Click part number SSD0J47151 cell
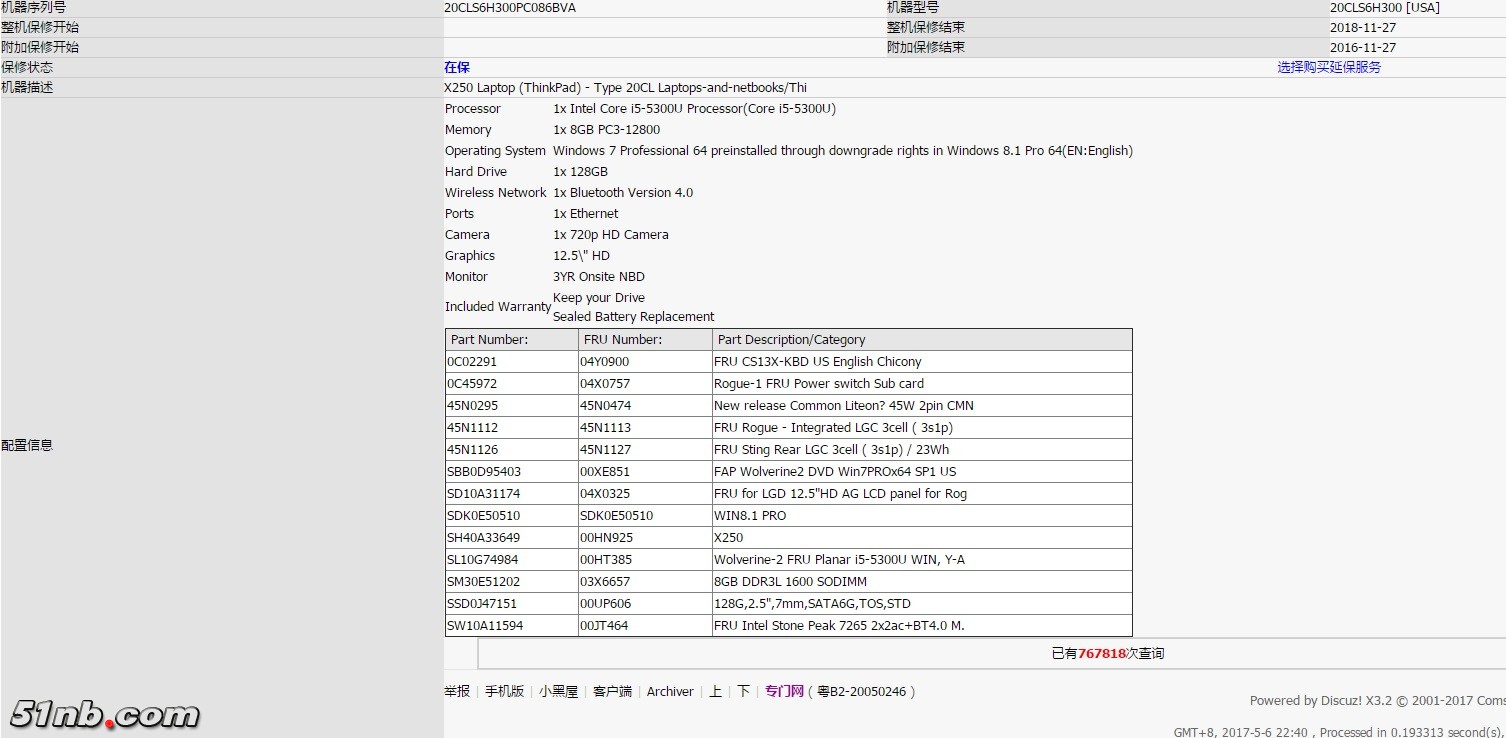This screenshot has width=1506, height=738. coord(512,604)
